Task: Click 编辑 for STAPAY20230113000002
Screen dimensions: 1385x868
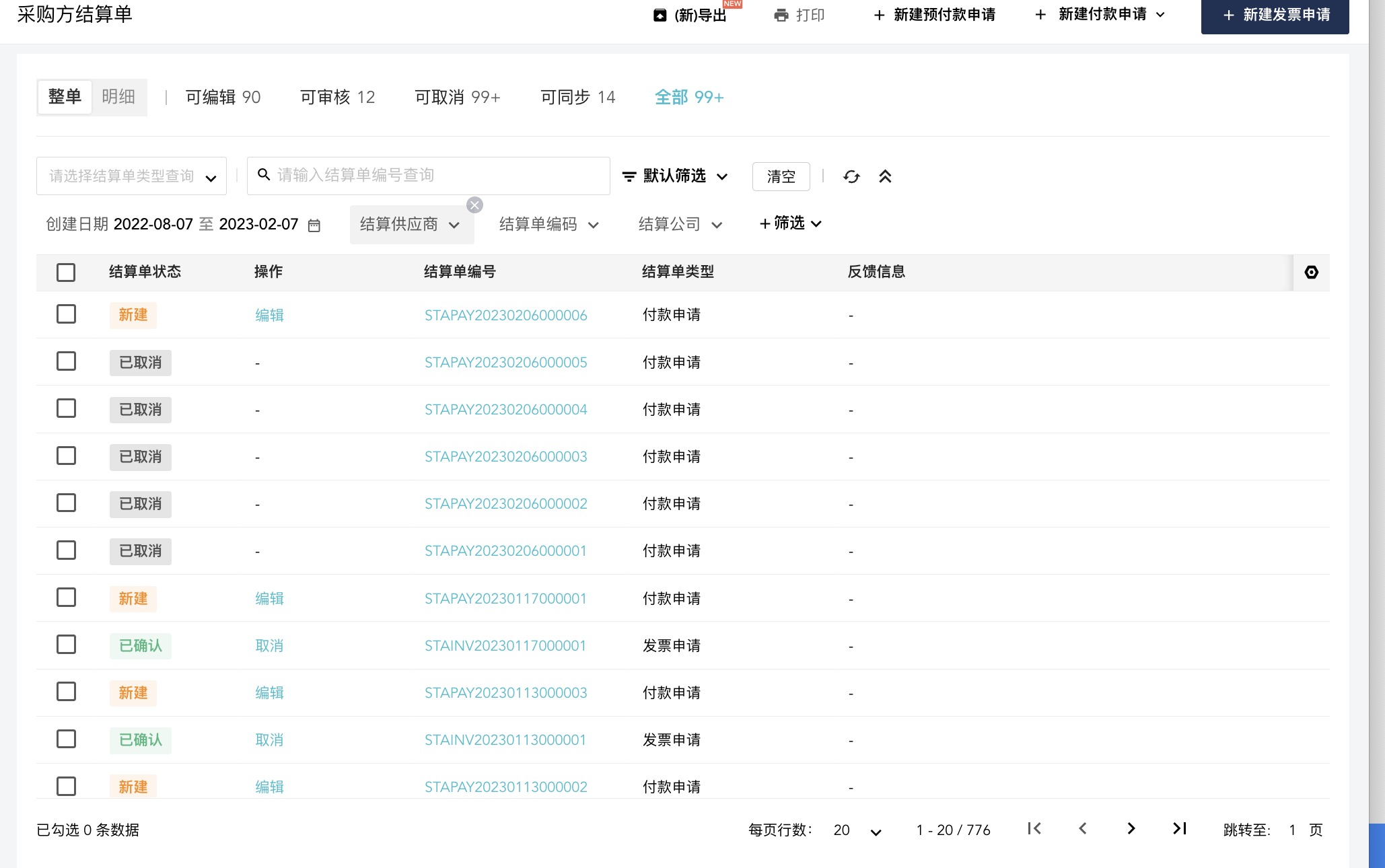Action: click(x=269, y=787)
